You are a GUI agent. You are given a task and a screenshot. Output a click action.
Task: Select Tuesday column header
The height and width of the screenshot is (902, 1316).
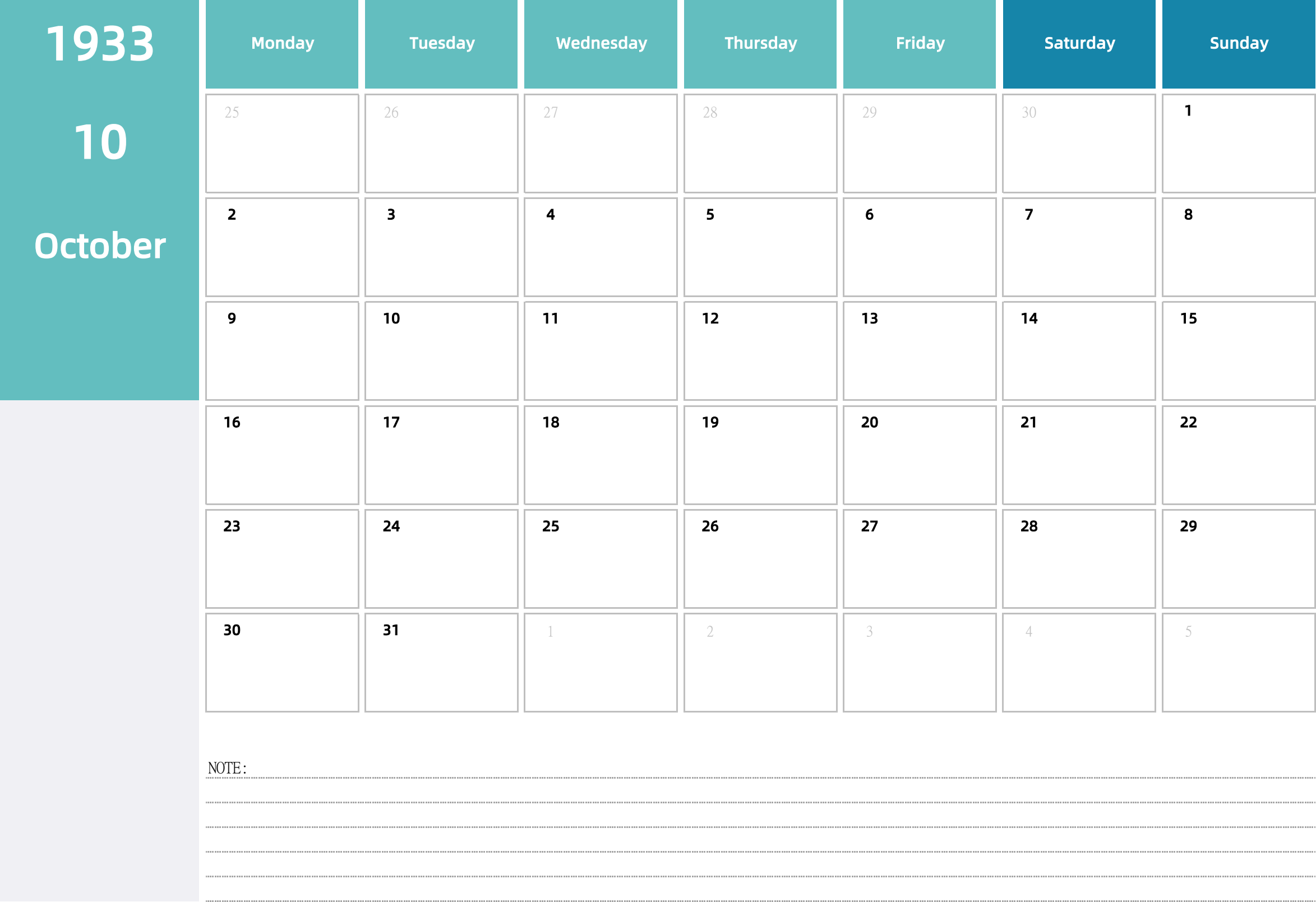[x=440, y=43]
